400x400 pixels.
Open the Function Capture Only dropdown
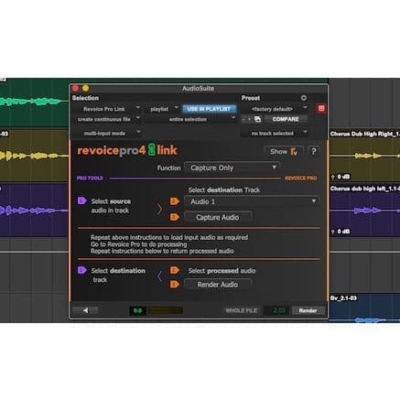(232, 168)
